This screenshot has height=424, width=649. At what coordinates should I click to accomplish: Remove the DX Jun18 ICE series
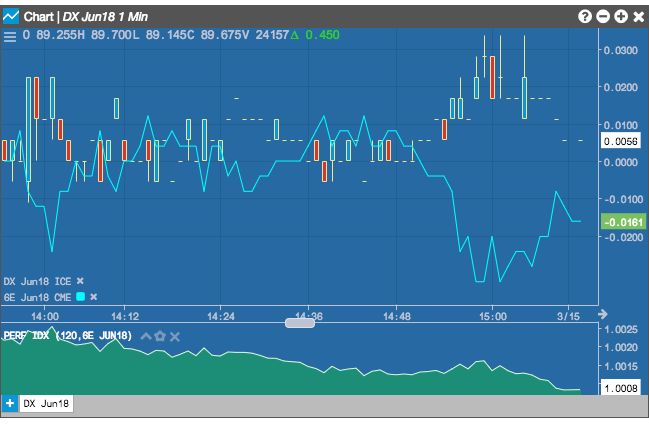pos(80,281)
